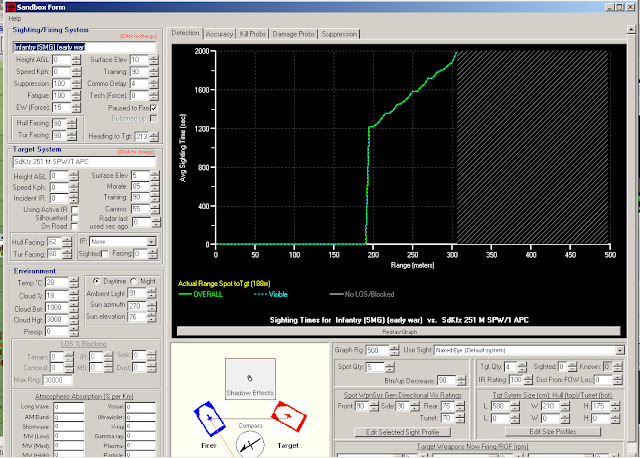
Task: Expand the Use Sight dropdown
Action: 620,350
